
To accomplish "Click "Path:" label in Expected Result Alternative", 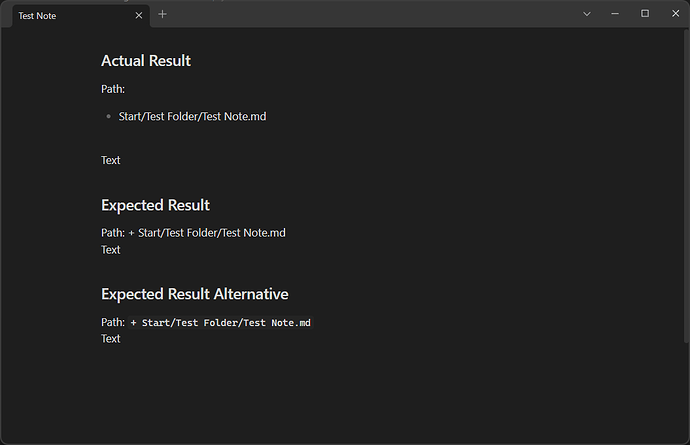I will (113, 322).
